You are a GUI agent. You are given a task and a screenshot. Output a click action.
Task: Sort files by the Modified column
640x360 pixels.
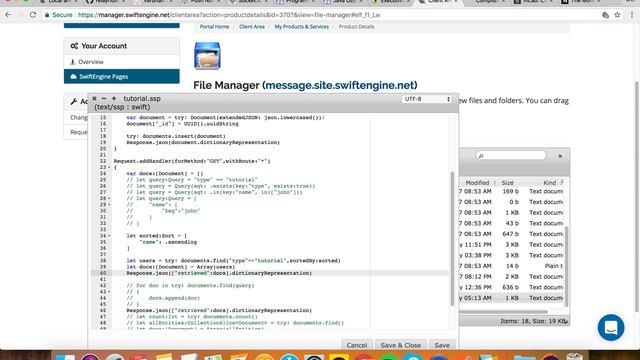pyautogui.click(x=477, y=183)
